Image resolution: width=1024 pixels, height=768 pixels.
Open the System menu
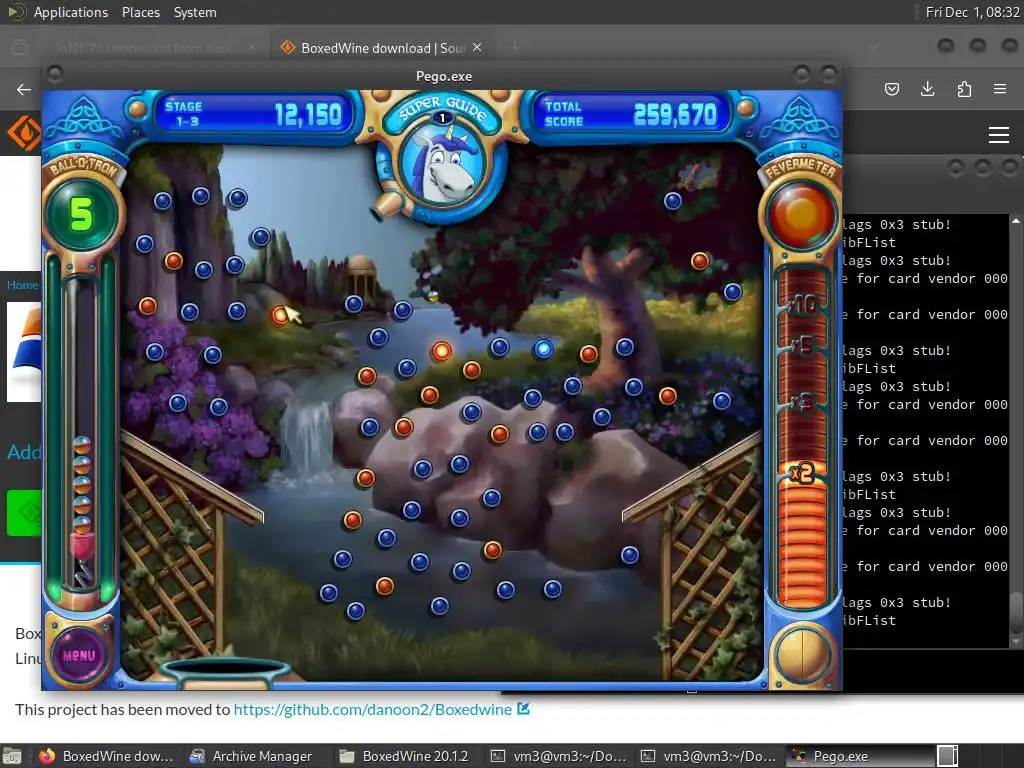coord(195,12)
